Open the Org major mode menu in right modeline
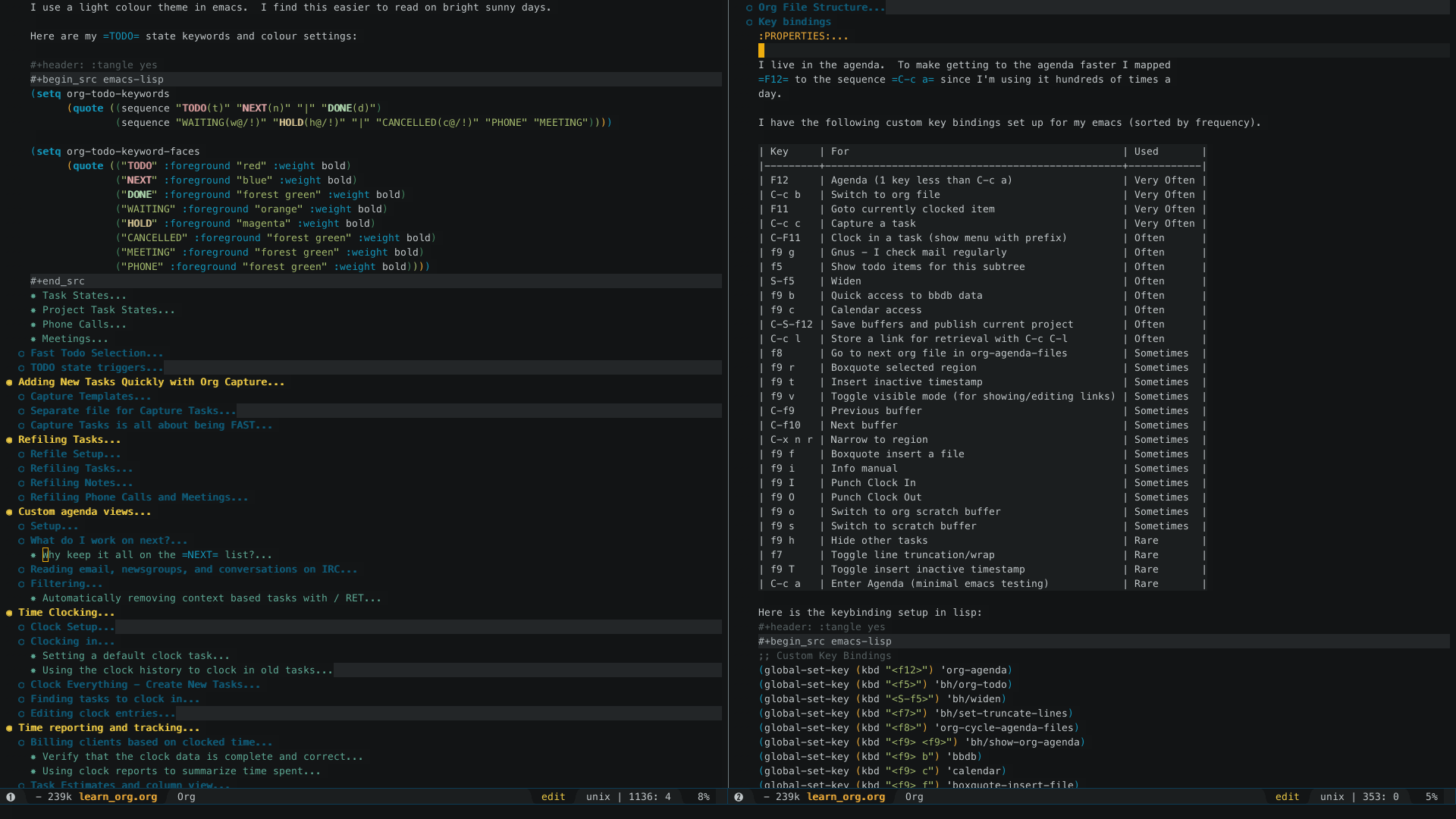 click(914, 797)
